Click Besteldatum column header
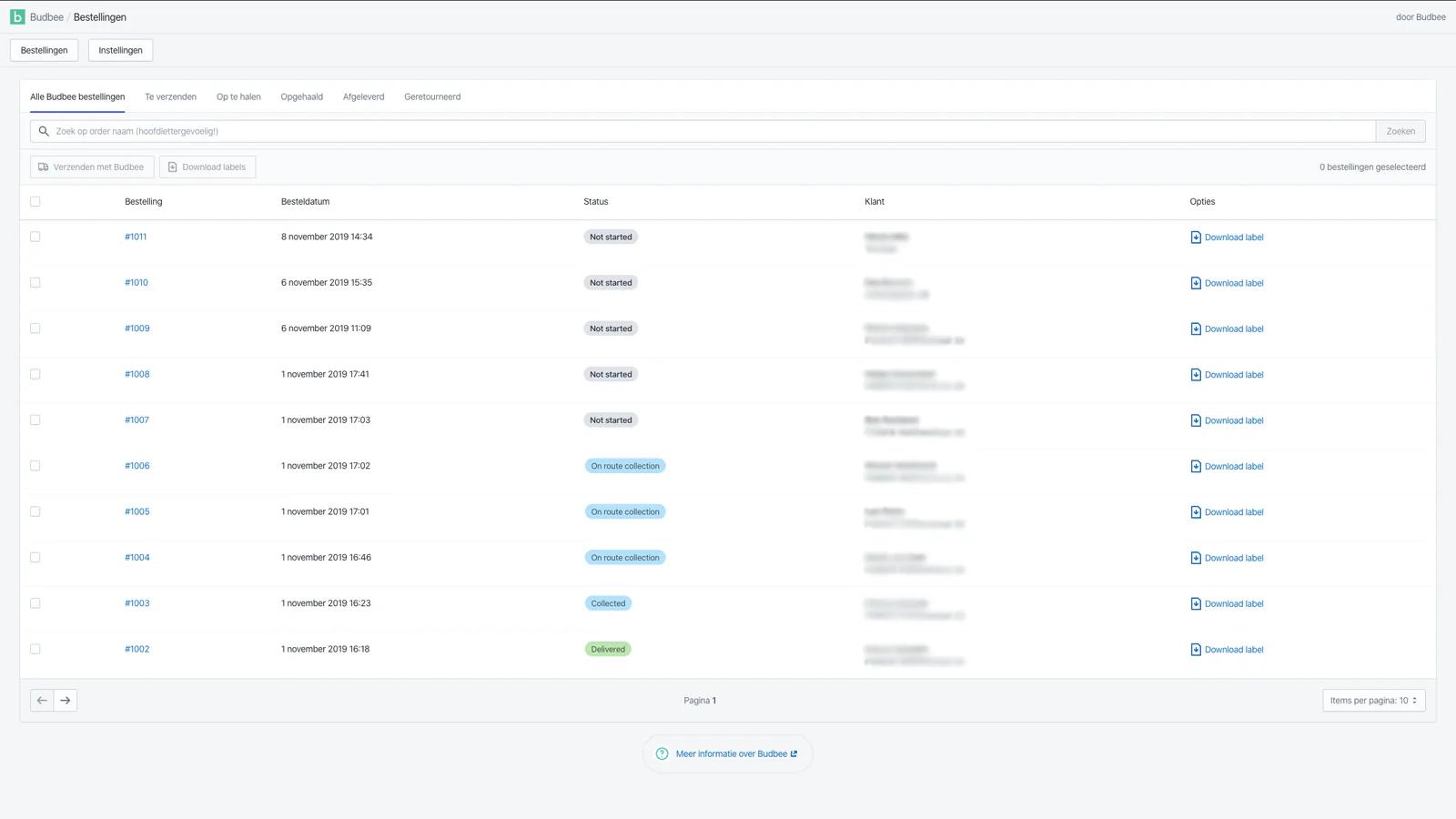 [306, 202]
